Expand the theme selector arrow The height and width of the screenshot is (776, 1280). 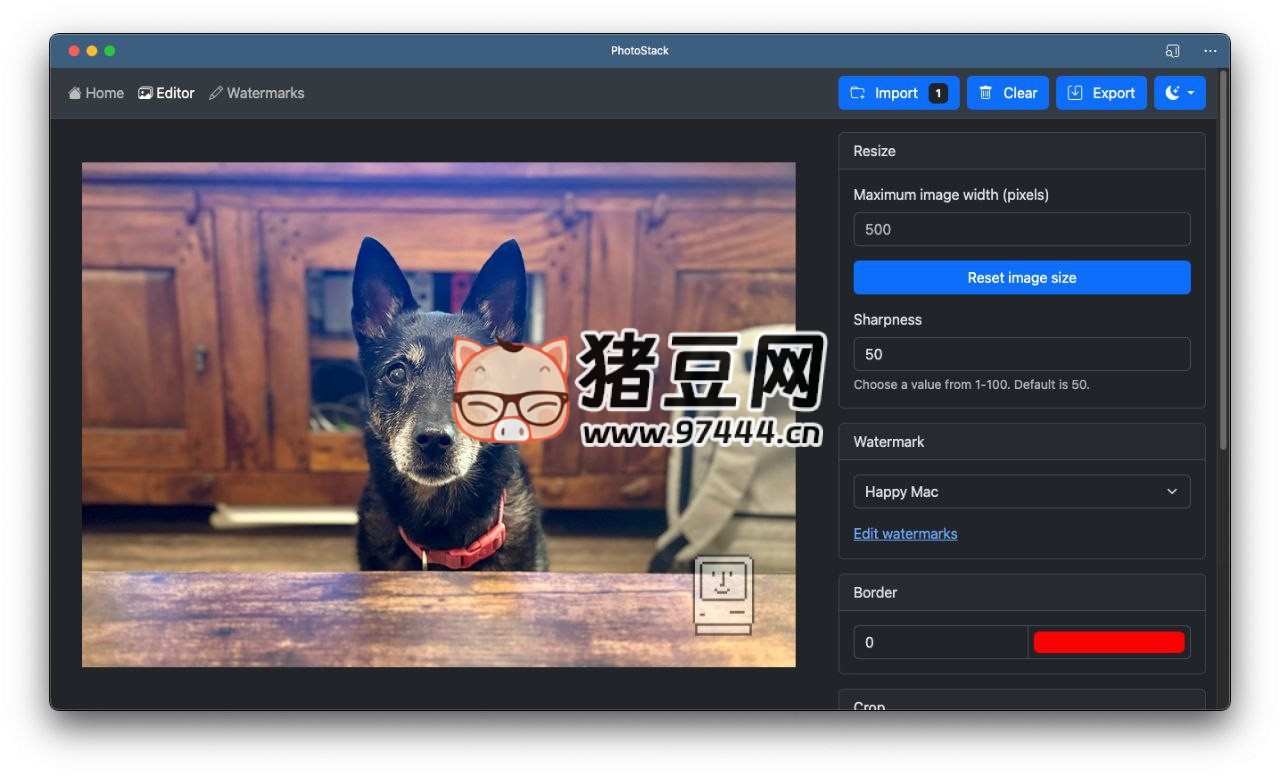[x=1189, y=92]
